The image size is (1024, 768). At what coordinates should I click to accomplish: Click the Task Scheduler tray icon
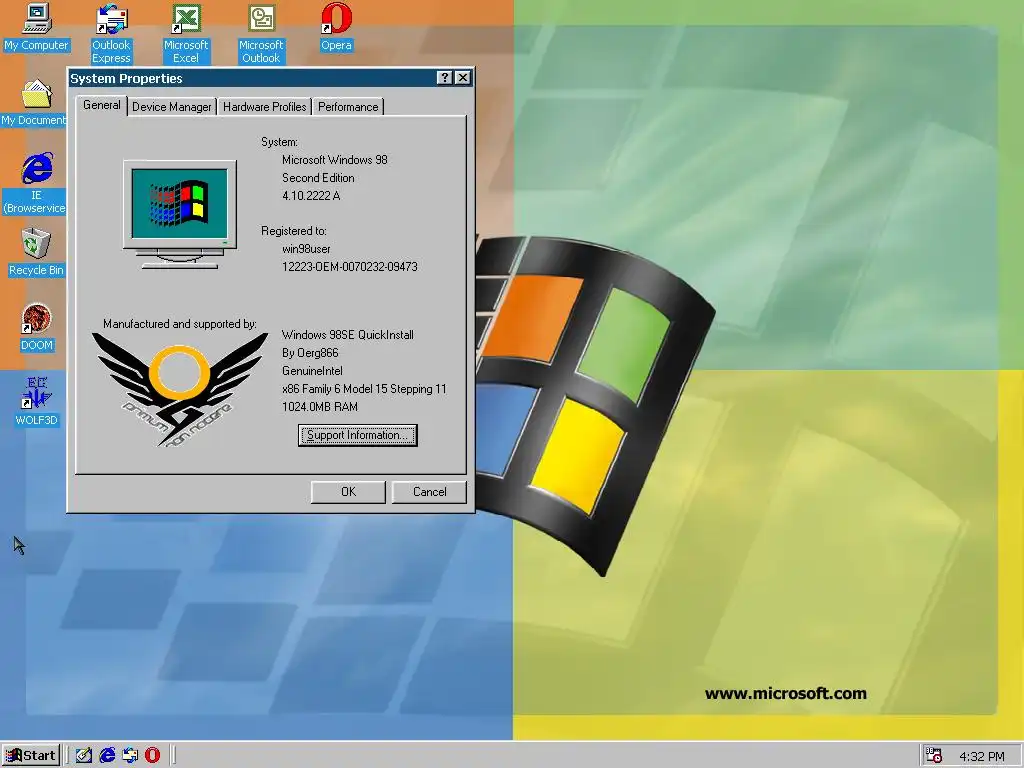[x=934, y=756]
